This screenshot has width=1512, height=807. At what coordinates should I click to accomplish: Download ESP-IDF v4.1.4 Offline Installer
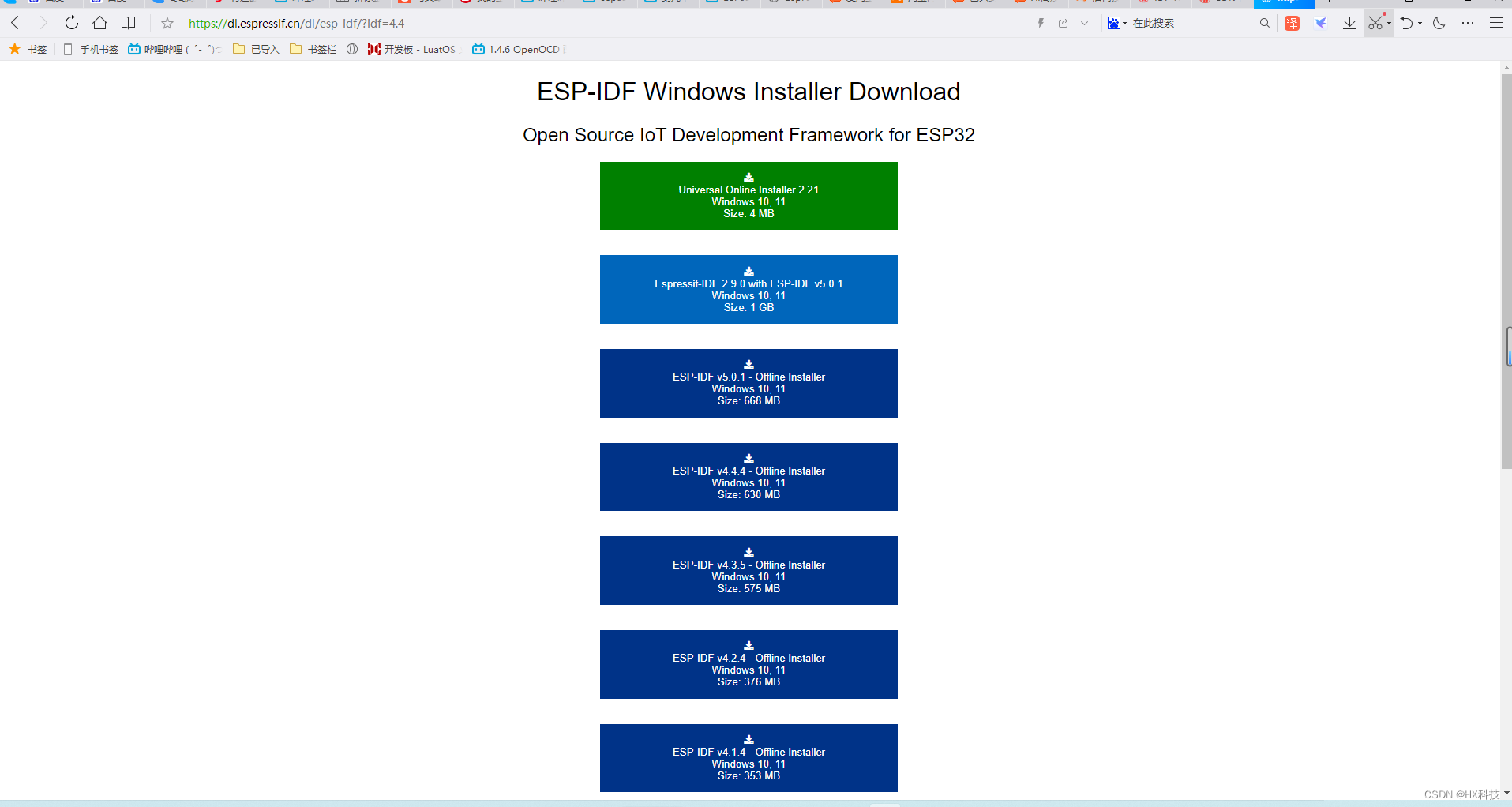(x=748, y=758)
